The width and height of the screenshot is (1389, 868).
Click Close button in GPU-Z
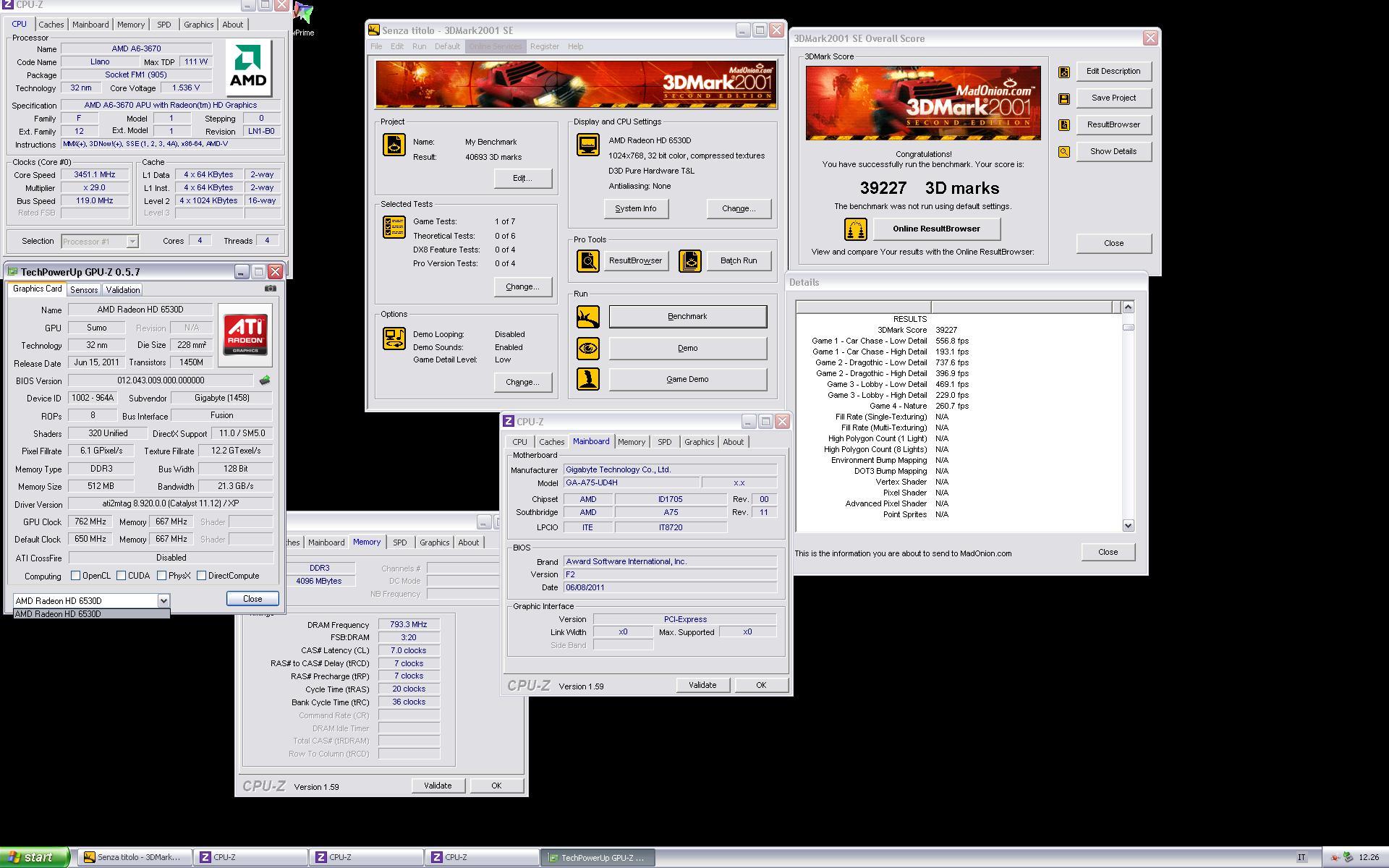click(252, 599)
